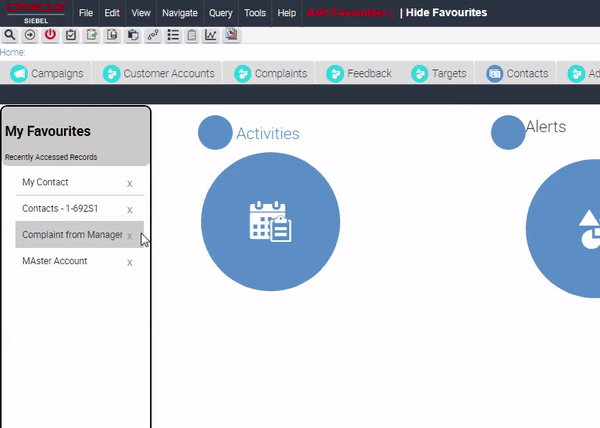Switch to the Customer Accounts tab

click(x=158, y=73)
